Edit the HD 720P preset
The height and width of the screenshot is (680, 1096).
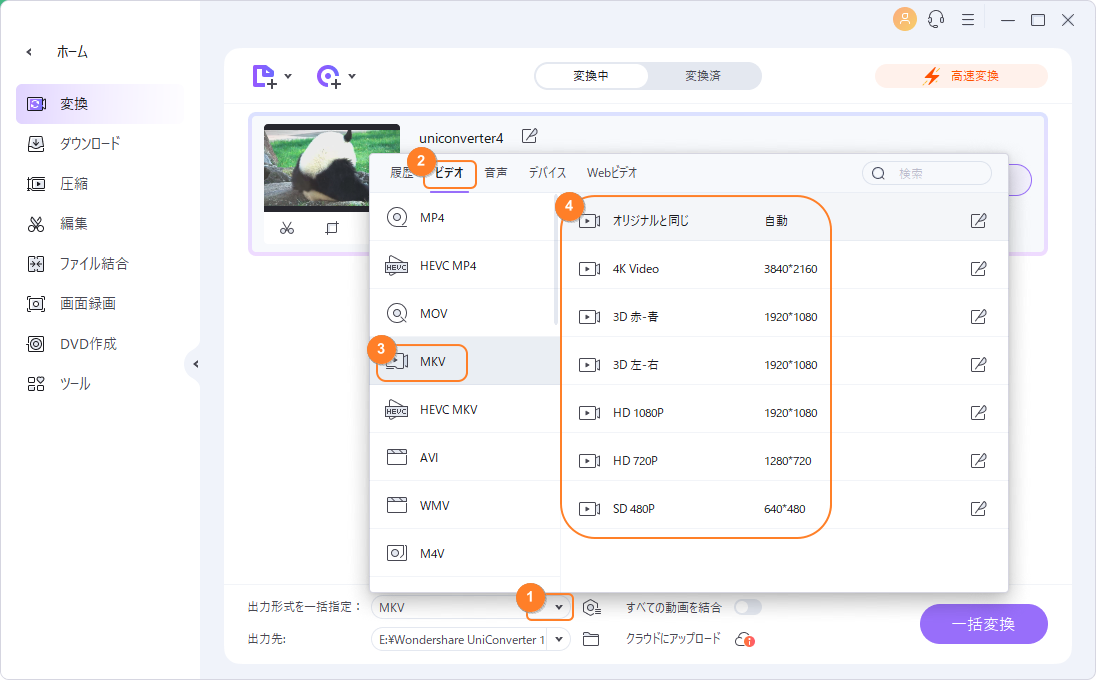tap(979, 461)
